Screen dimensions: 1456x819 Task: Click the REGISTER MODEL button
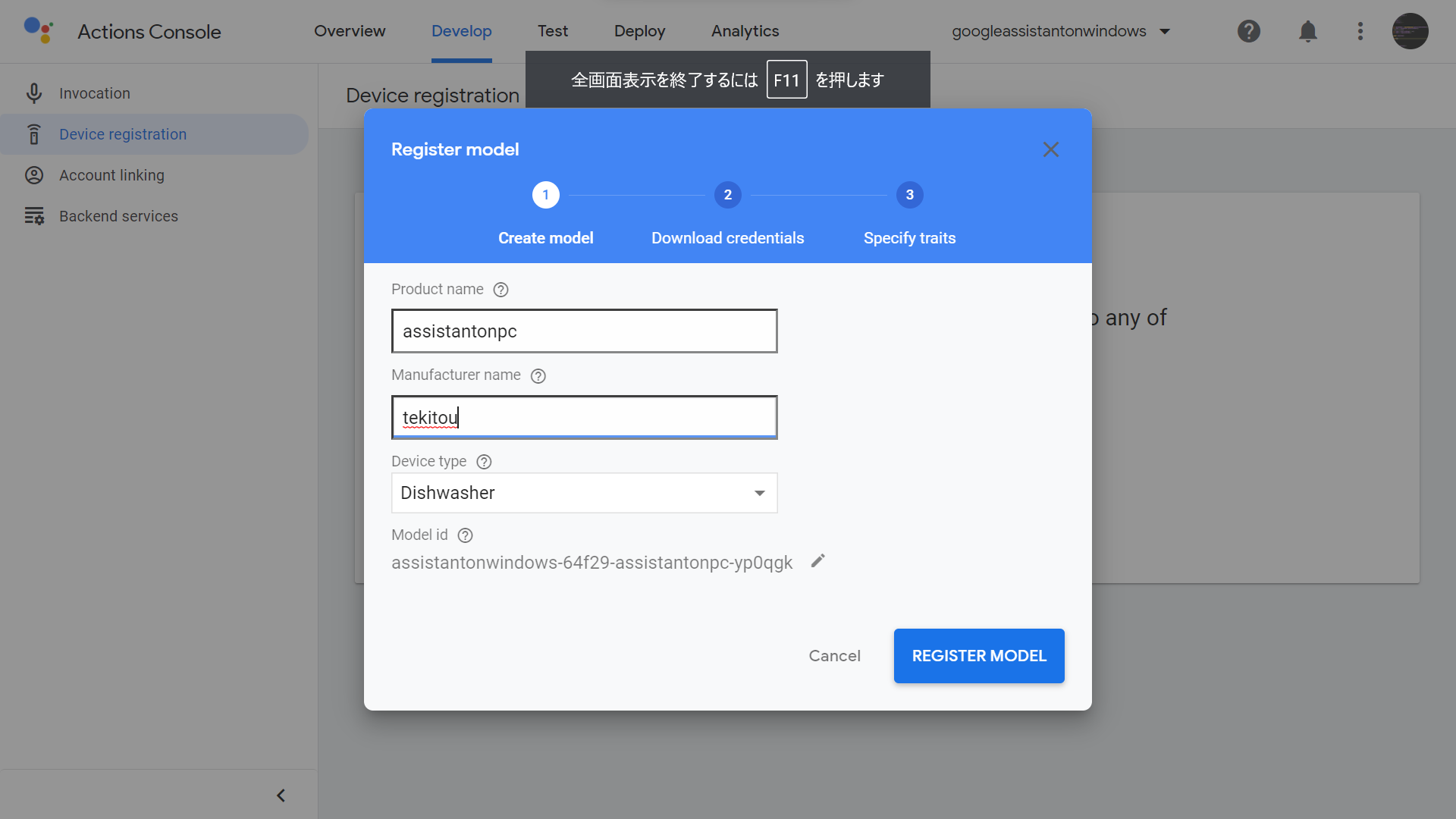(x=978, y=656)
